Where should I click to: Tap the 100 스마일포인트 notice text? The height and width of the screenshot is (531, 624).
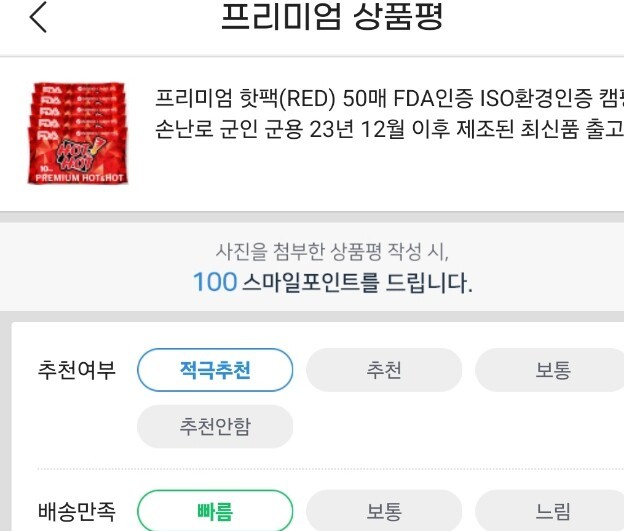click(333, 282)
